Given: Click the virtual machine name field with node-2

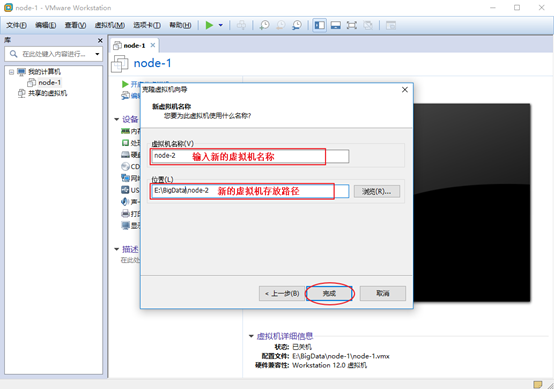Looking at the screenshot, I should tap(250, 156).
